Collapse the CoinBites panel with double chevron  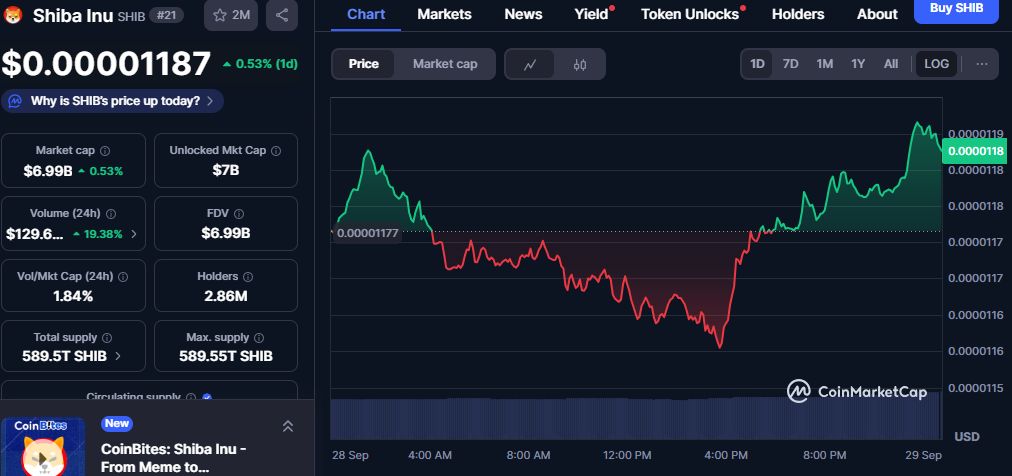[288, 426]
